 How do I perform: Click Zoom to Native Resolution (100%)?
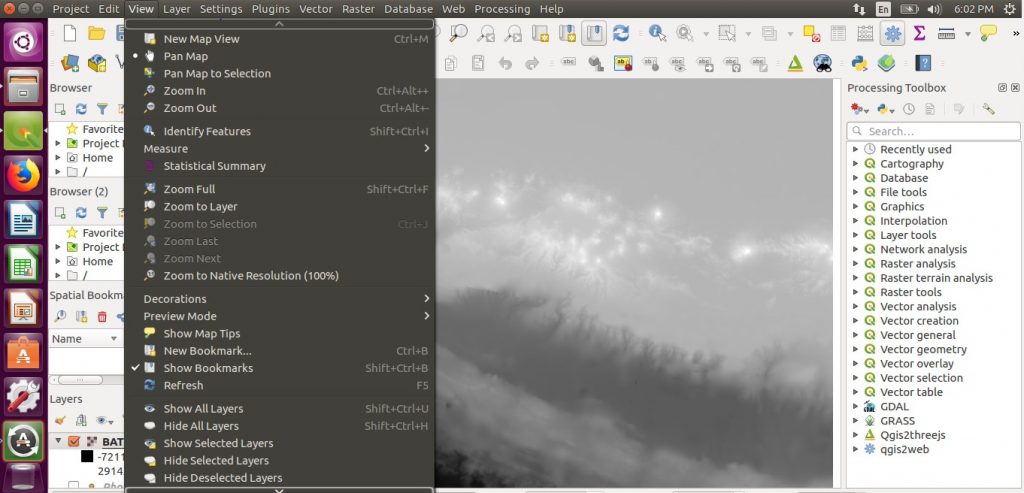(280, 276)
